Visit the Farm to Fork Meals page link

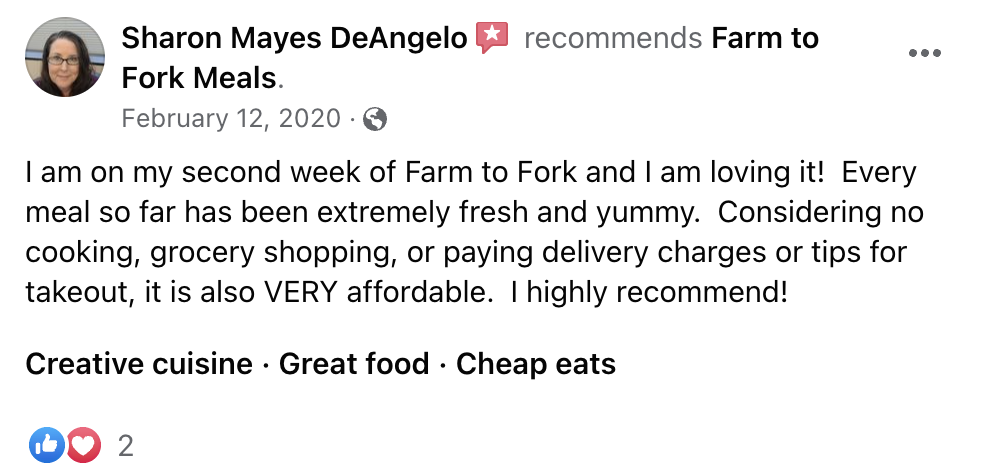click(470, 58)
